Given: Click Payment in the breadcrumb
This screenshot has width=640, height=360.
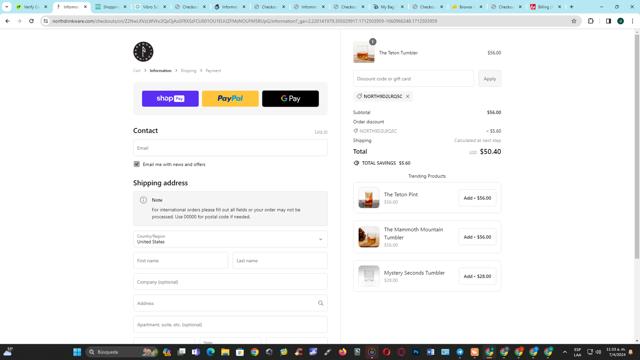Looking at the screenshot, I should (213, 71).
